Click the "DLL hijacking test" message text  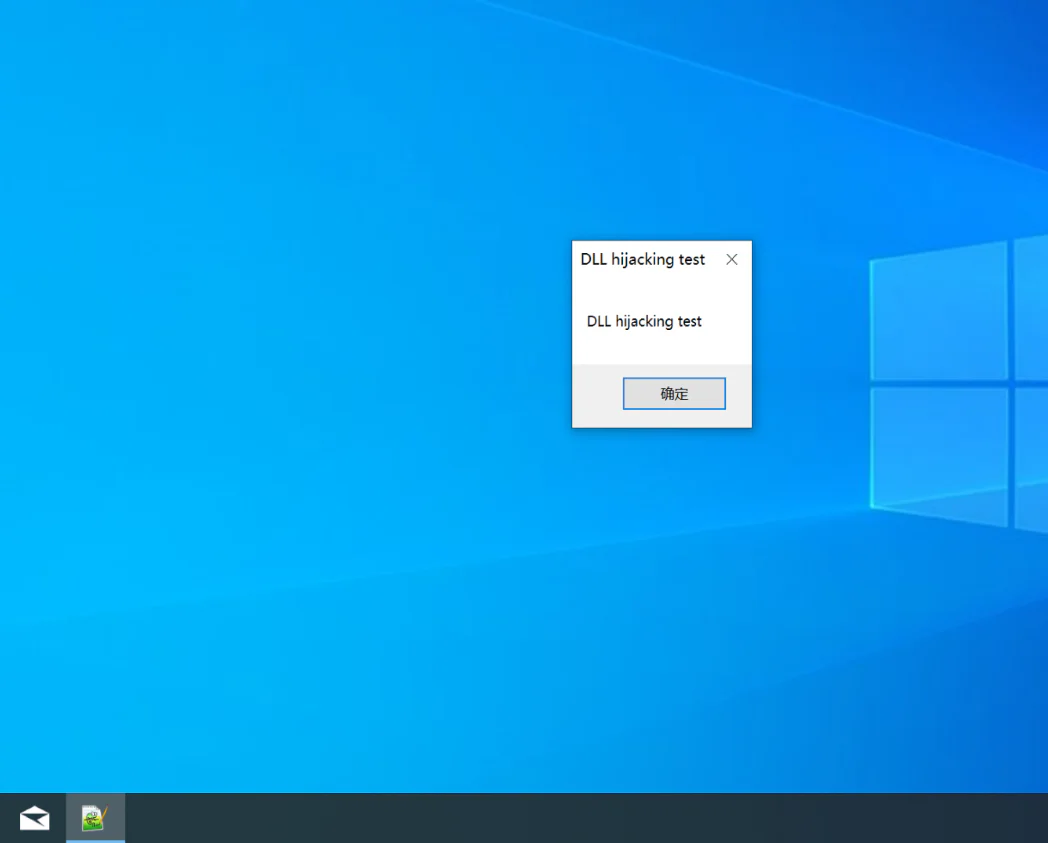(644, 322)
